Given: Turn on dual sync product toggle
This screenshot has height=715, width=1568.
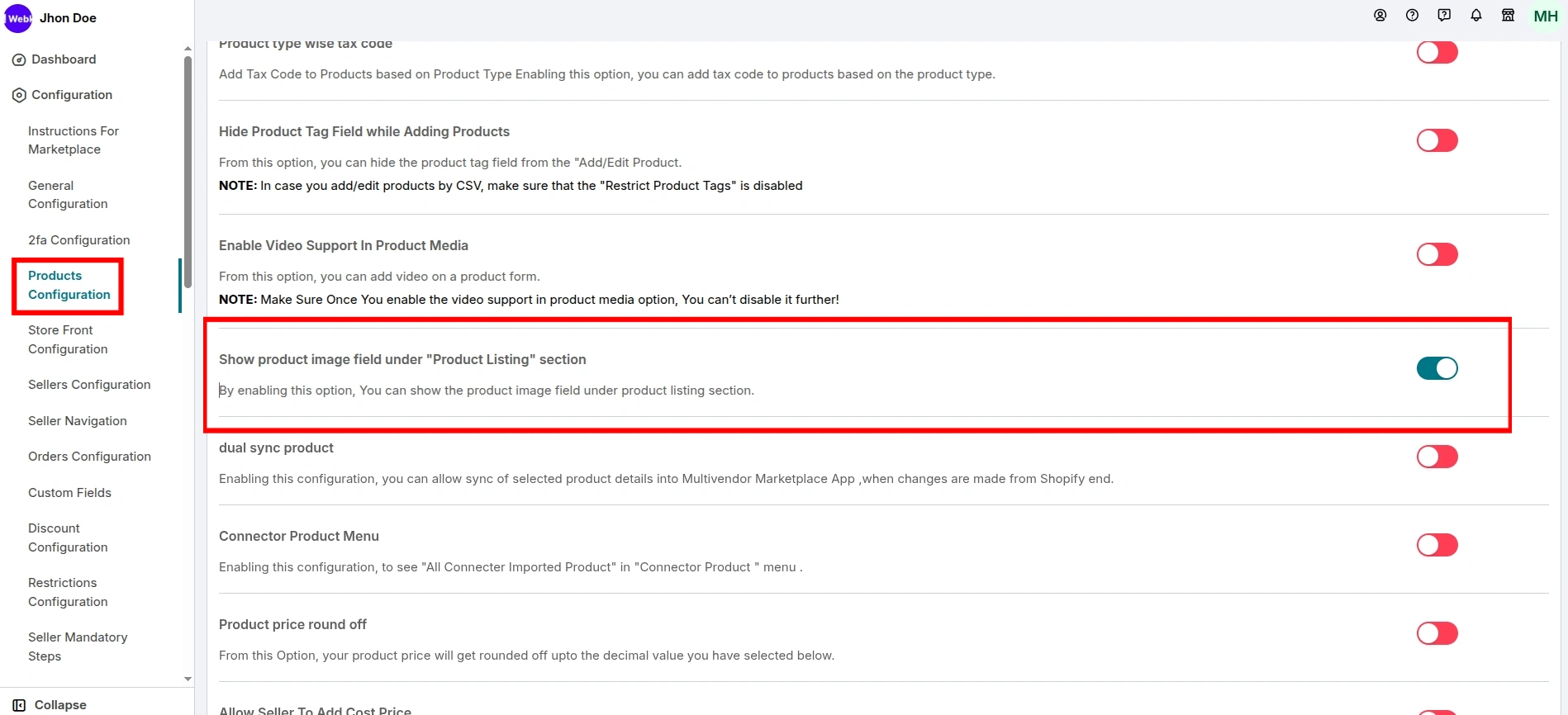Looking at the screenshot, I should click(x=1437, y=457).
